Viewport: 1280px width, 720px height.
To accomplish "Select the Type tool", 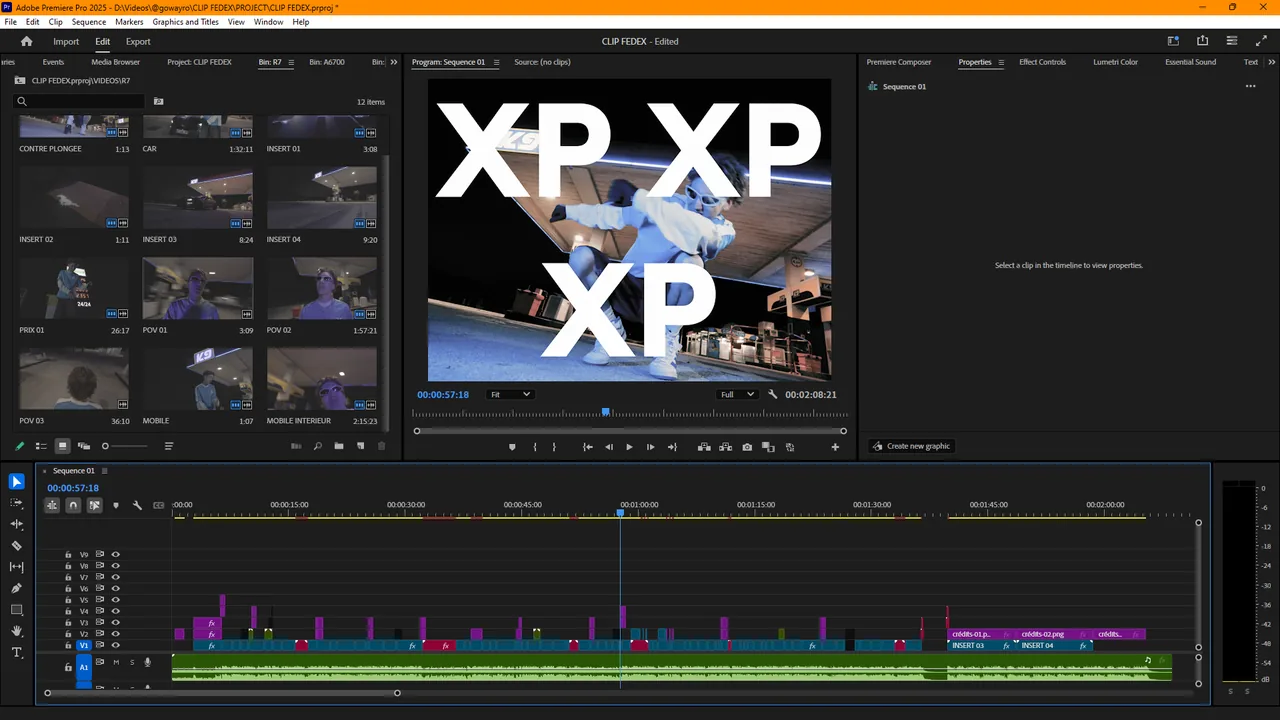I will pyautogui.click(x=16, y=652).
